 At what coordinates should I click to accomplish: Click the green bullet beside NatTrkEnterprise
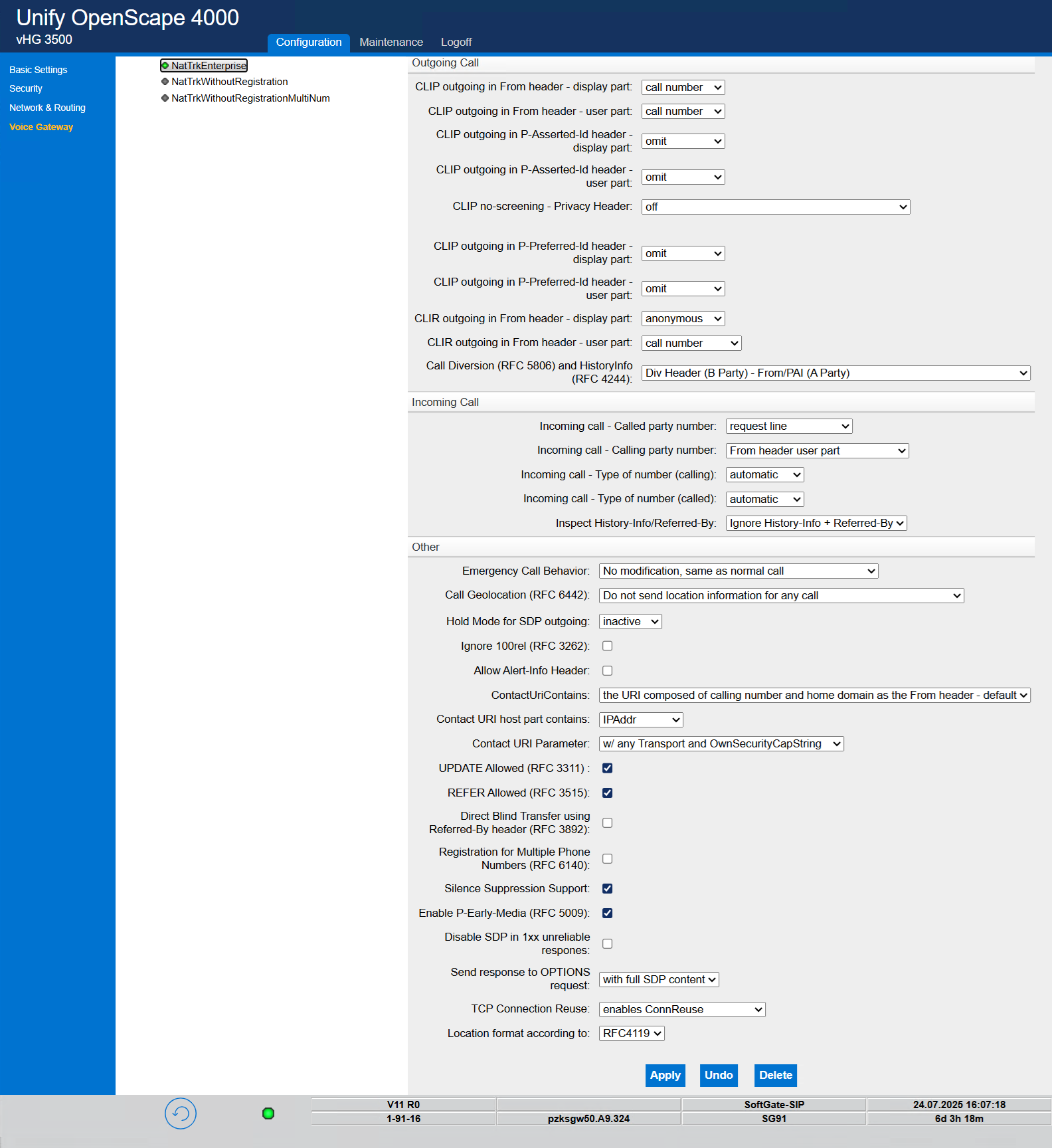point(165,66)
